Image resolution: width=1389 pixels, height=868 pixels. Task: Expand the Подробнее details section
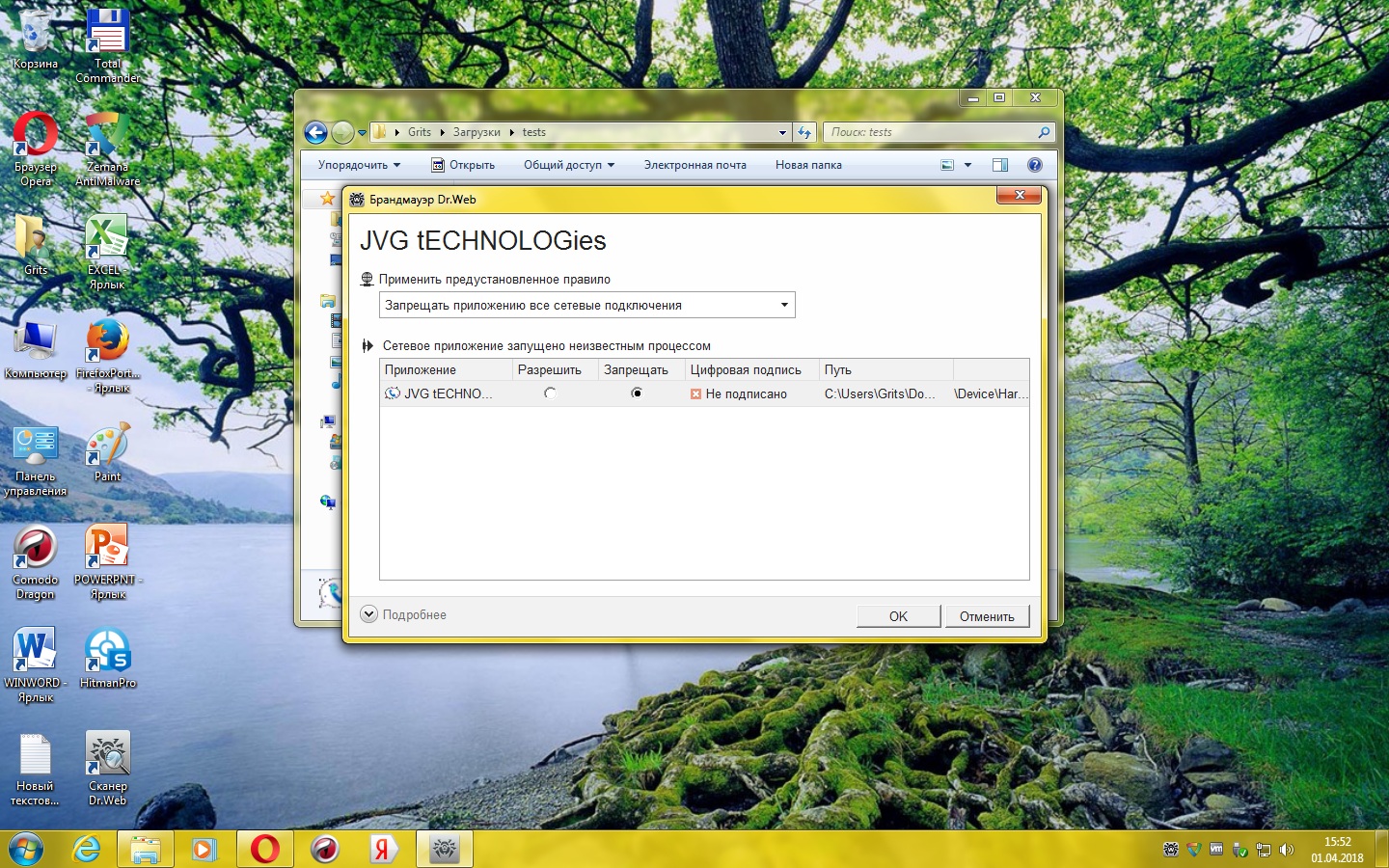(x=404, y=614)
